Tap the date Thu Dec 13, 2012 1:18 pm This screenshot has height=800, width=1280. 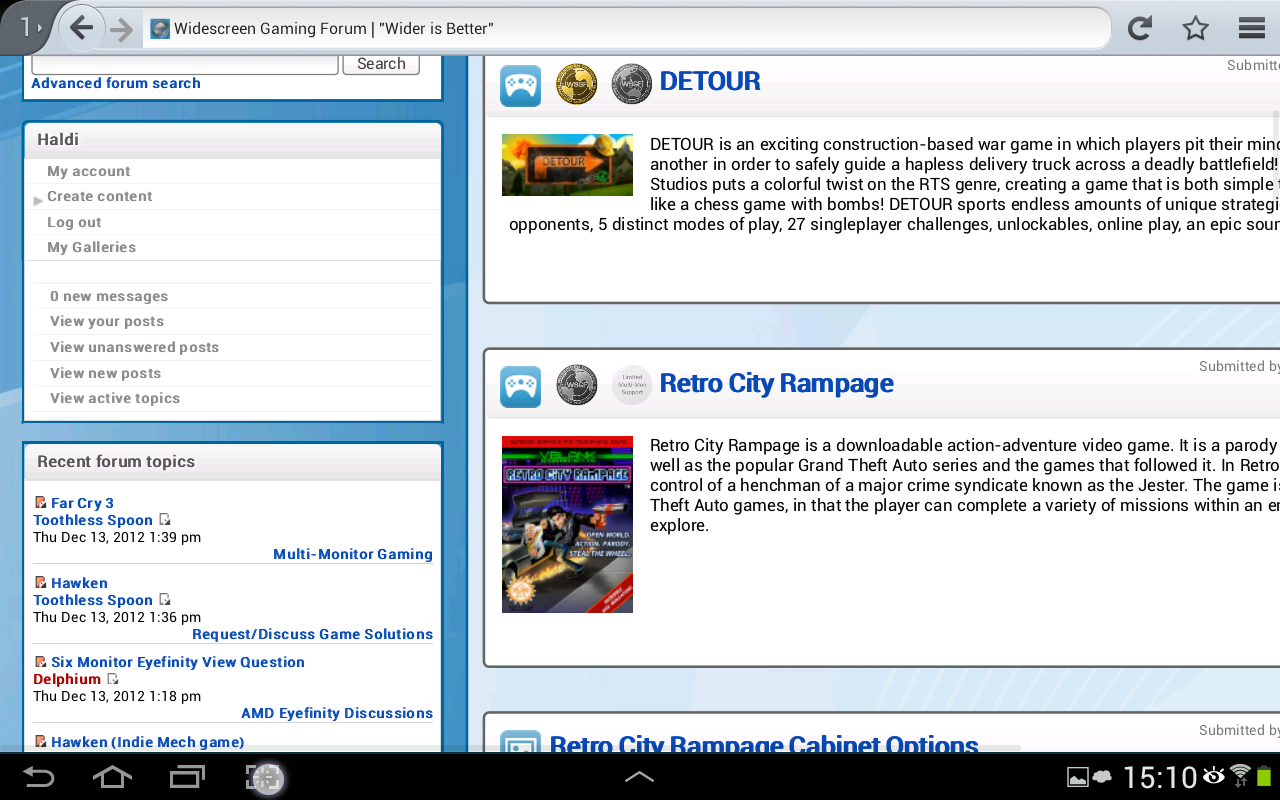click(117, 696)
